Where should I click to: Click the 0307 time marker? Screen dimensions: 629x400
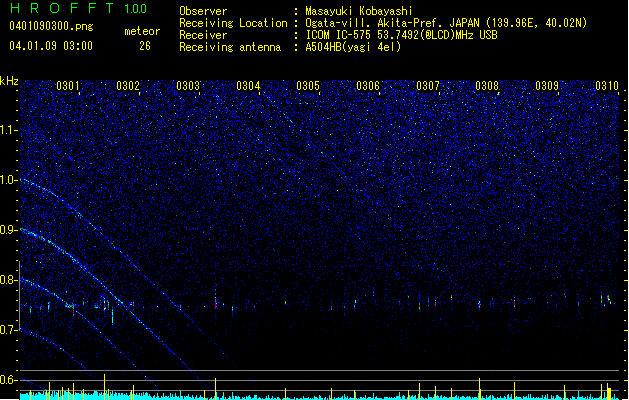point(428,86)
